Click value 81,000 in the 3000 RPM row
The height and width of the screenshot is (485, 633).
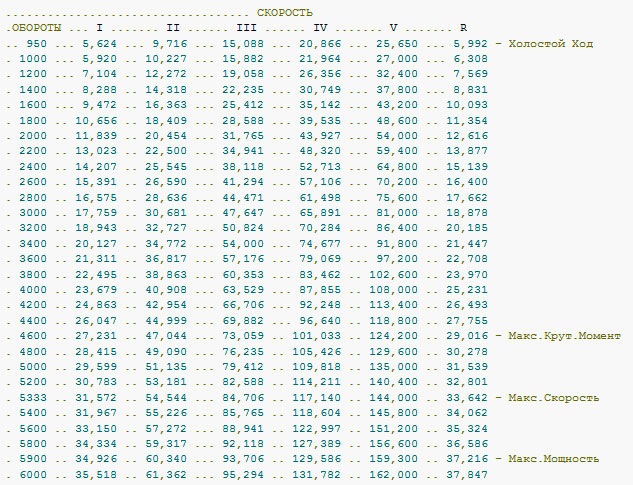397,213
